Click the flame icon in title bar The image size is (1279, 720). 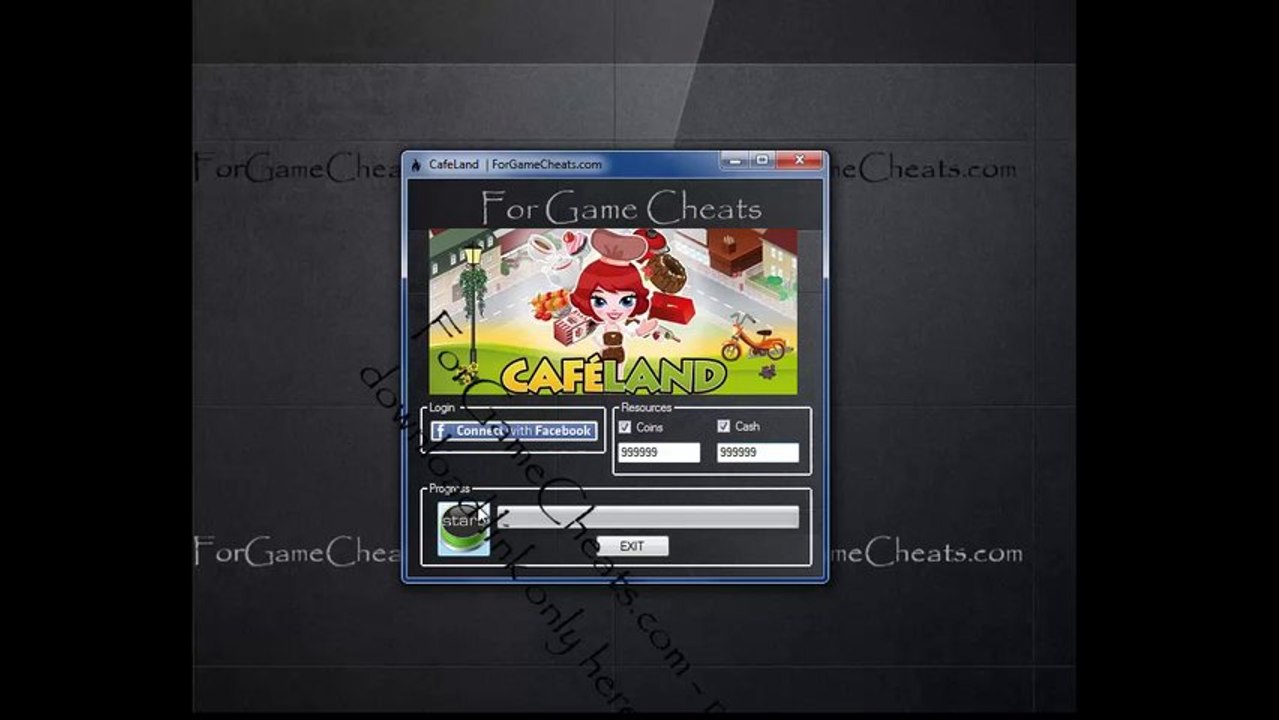pyautogui.click(x=416, y=164)
